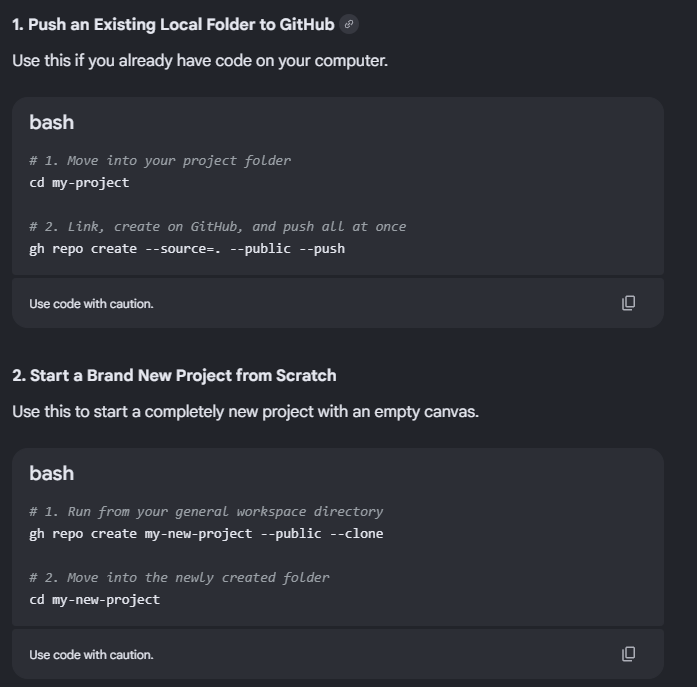Click 'Use code with caution.' under second block

click(x=91, y=655)
